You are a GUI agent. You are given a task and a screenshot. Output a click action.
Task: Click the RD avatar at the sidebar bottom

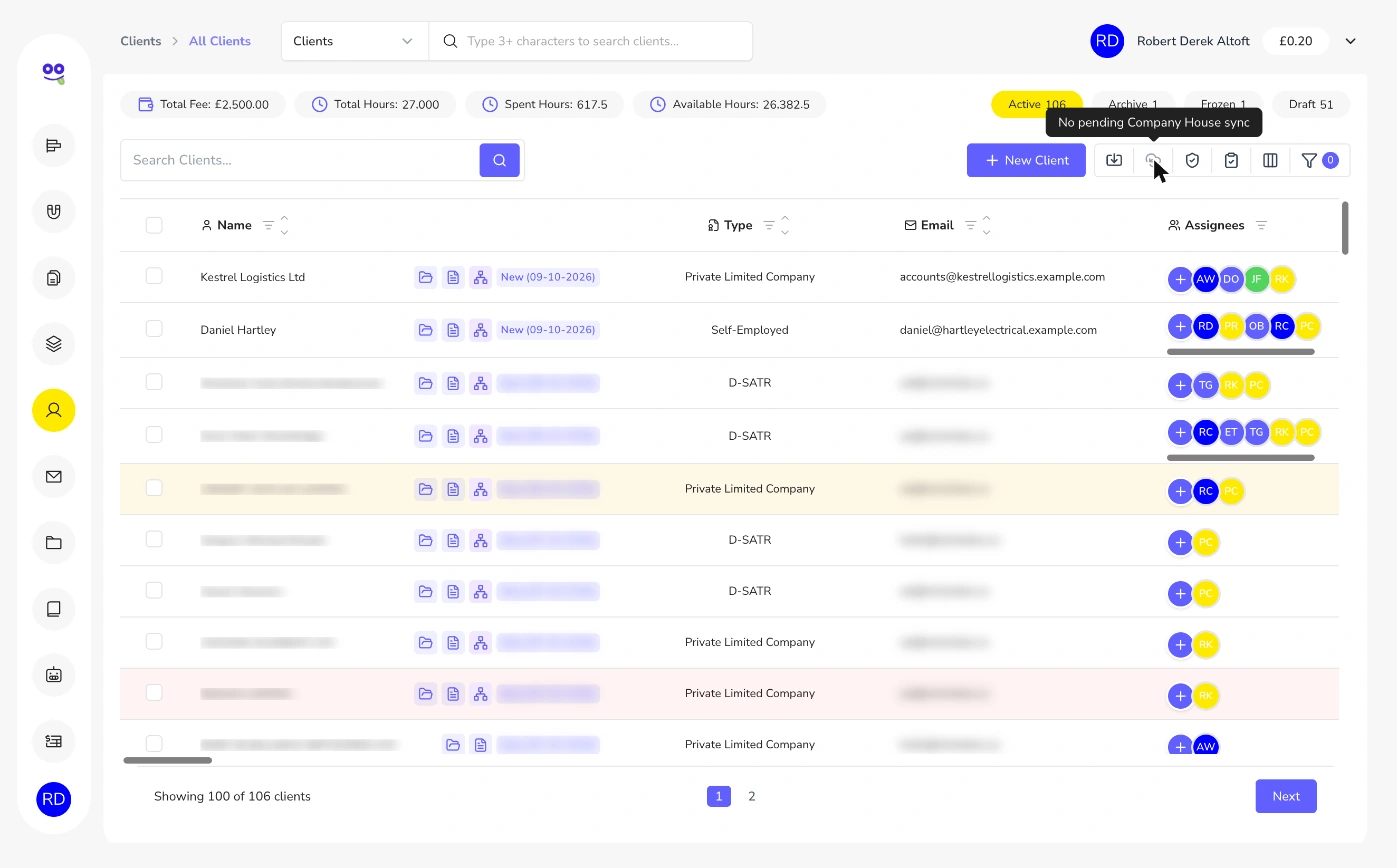coord(54,799)
